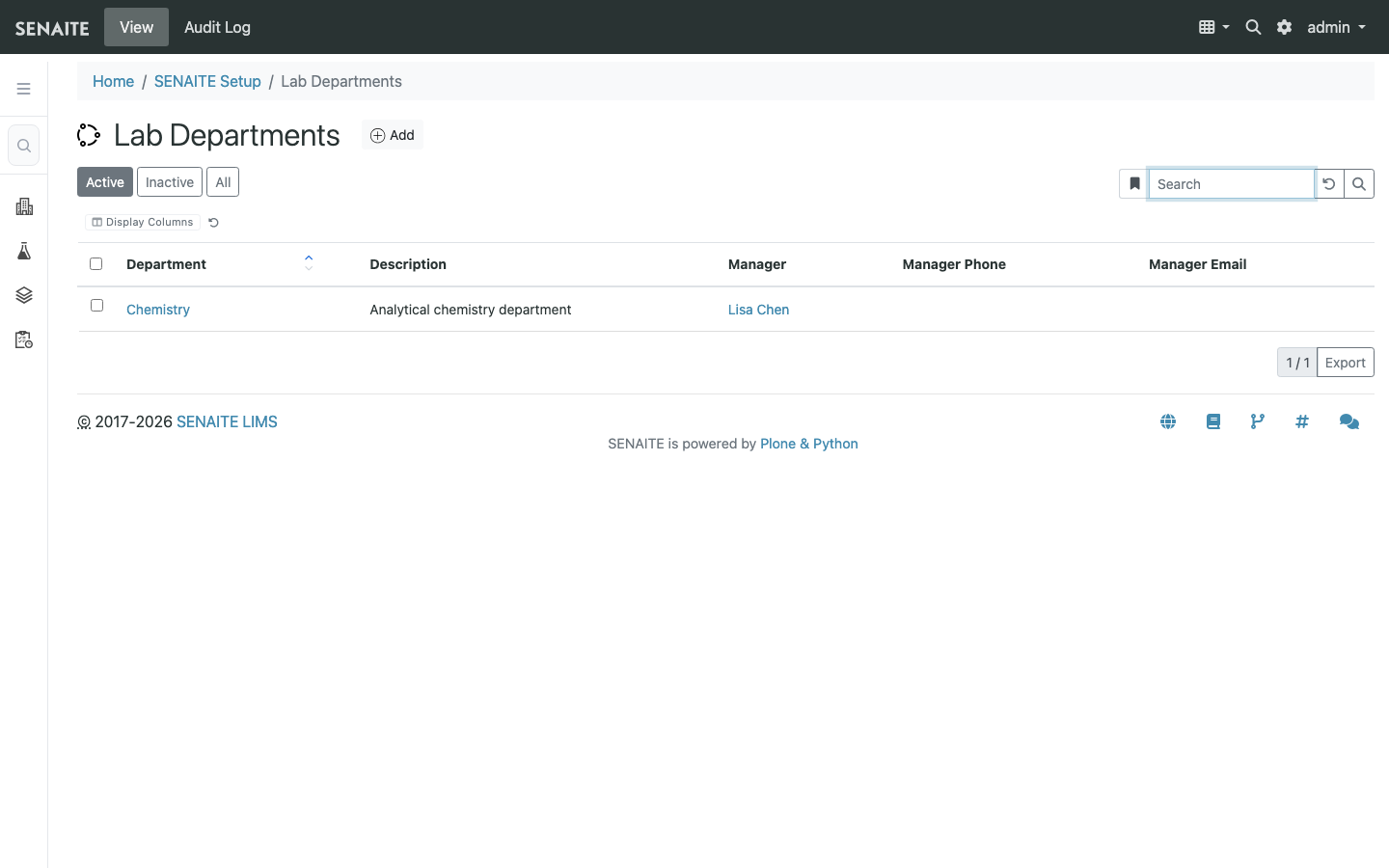Image resolution: width=1389 pixels, height=868 pixels.
Task: Open the clipboard icon in sidebar
Action: (x=24, y=339)
